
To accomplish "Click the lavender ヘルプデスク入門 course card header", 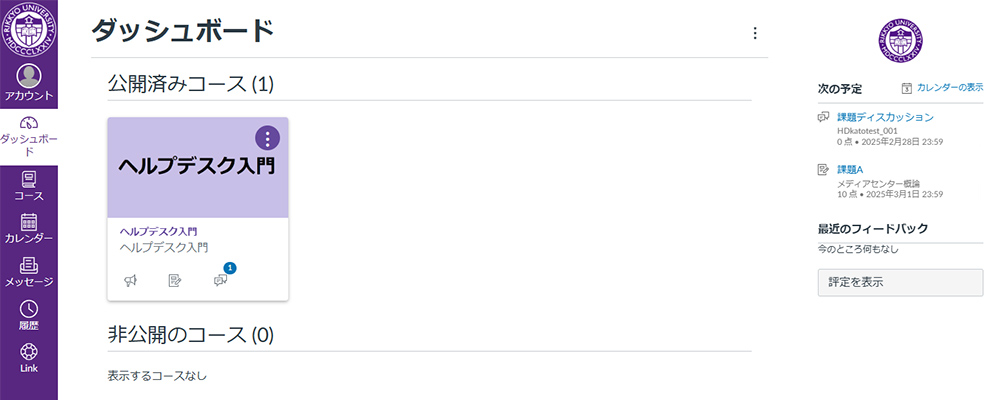I will [198, 168].
